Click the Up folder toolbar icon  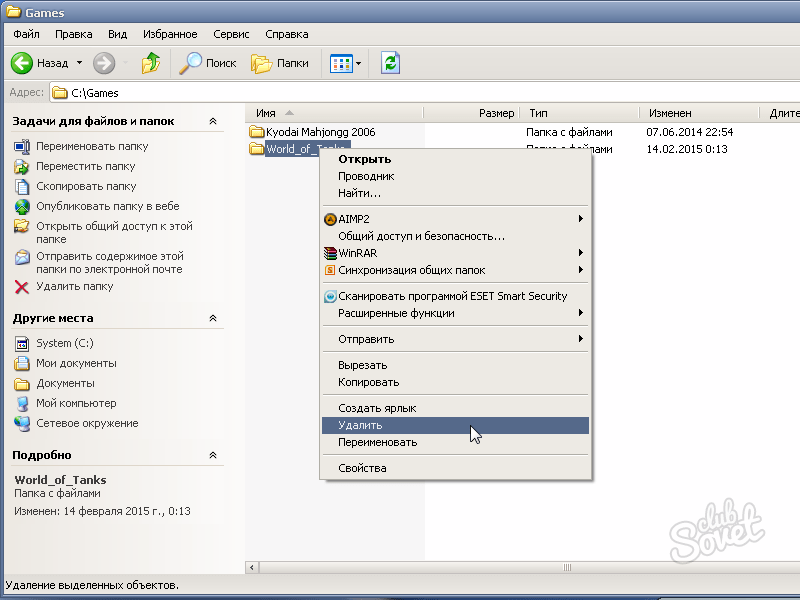(151, 63)
